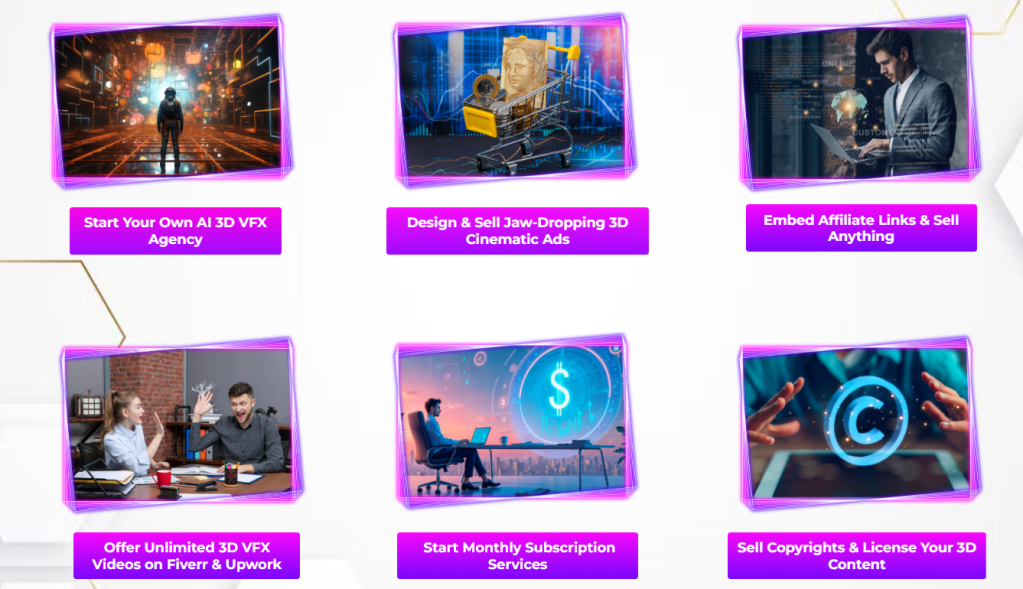1023x589 pixels.
Task: Click 'Start Monthly Subscription Services' button
Action: (x=517, y=556)
